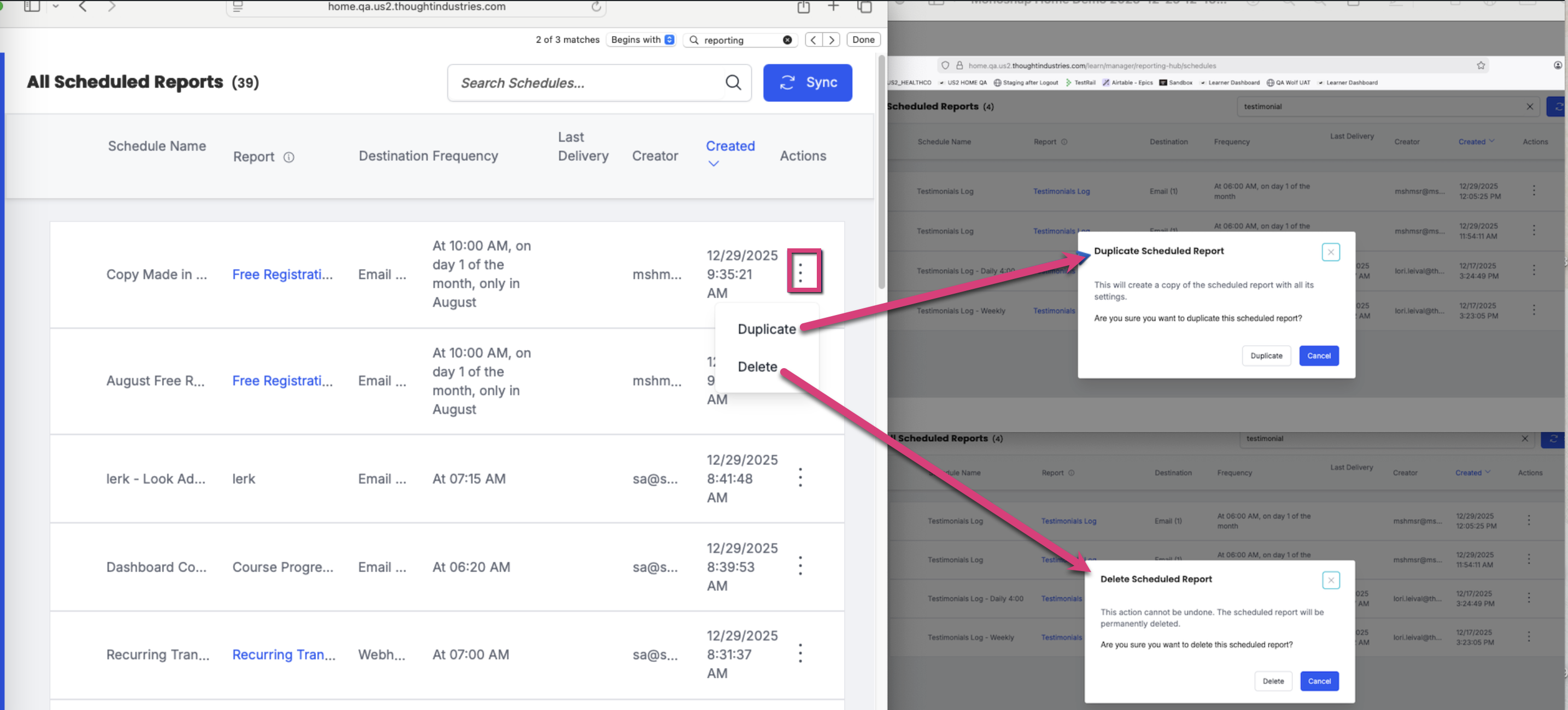Open the Recurring Tran report link
Screen dimensions: 1568x710
coord(284,655)
